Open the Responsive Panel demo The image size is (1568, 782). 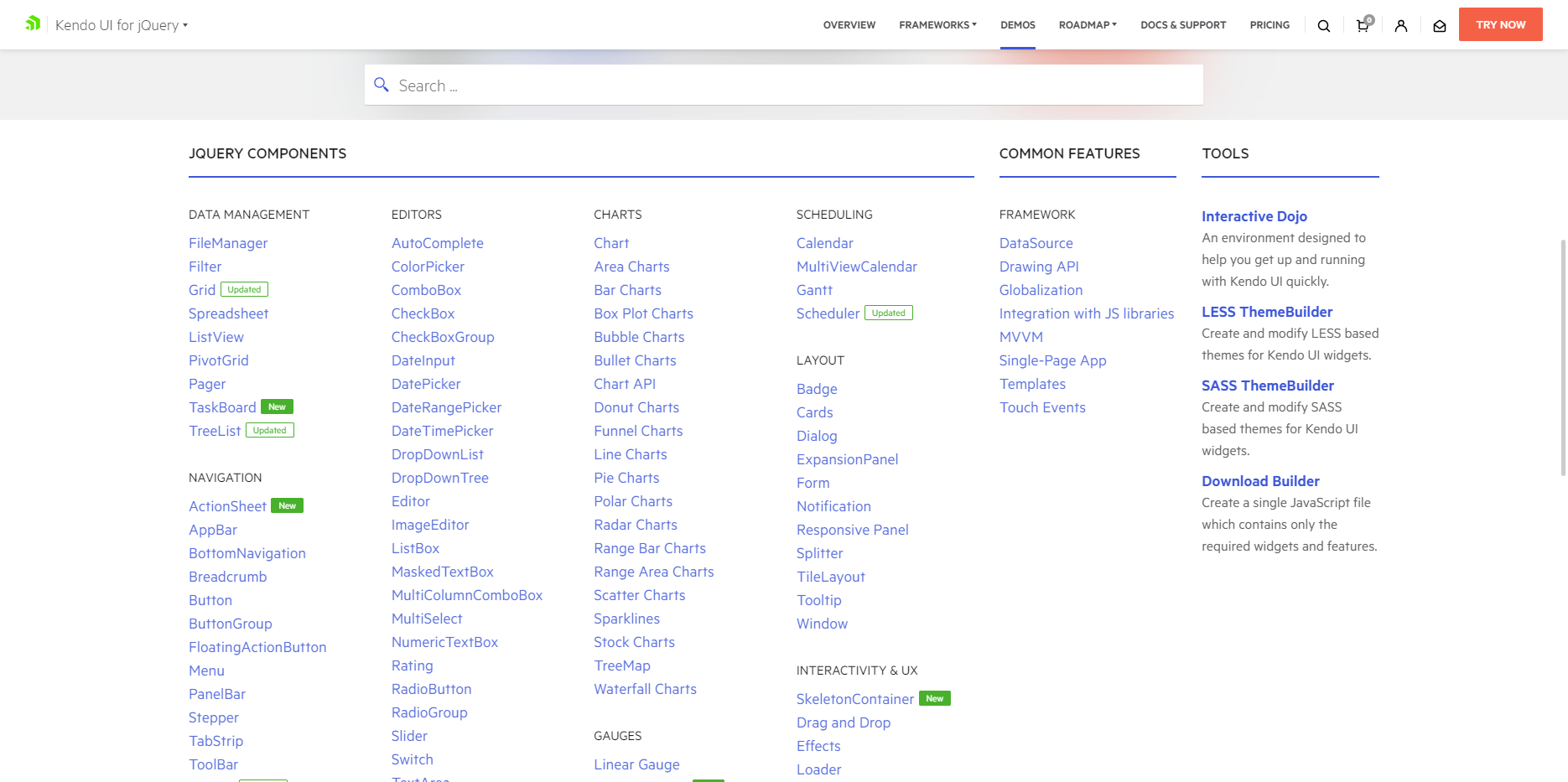(853, 530)
